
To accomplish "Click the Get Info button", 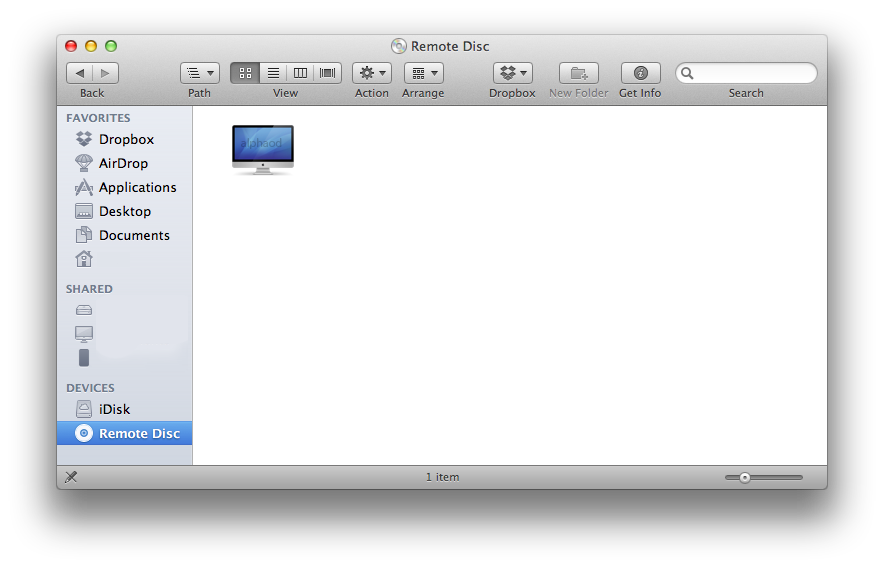I will pos(640,73).
